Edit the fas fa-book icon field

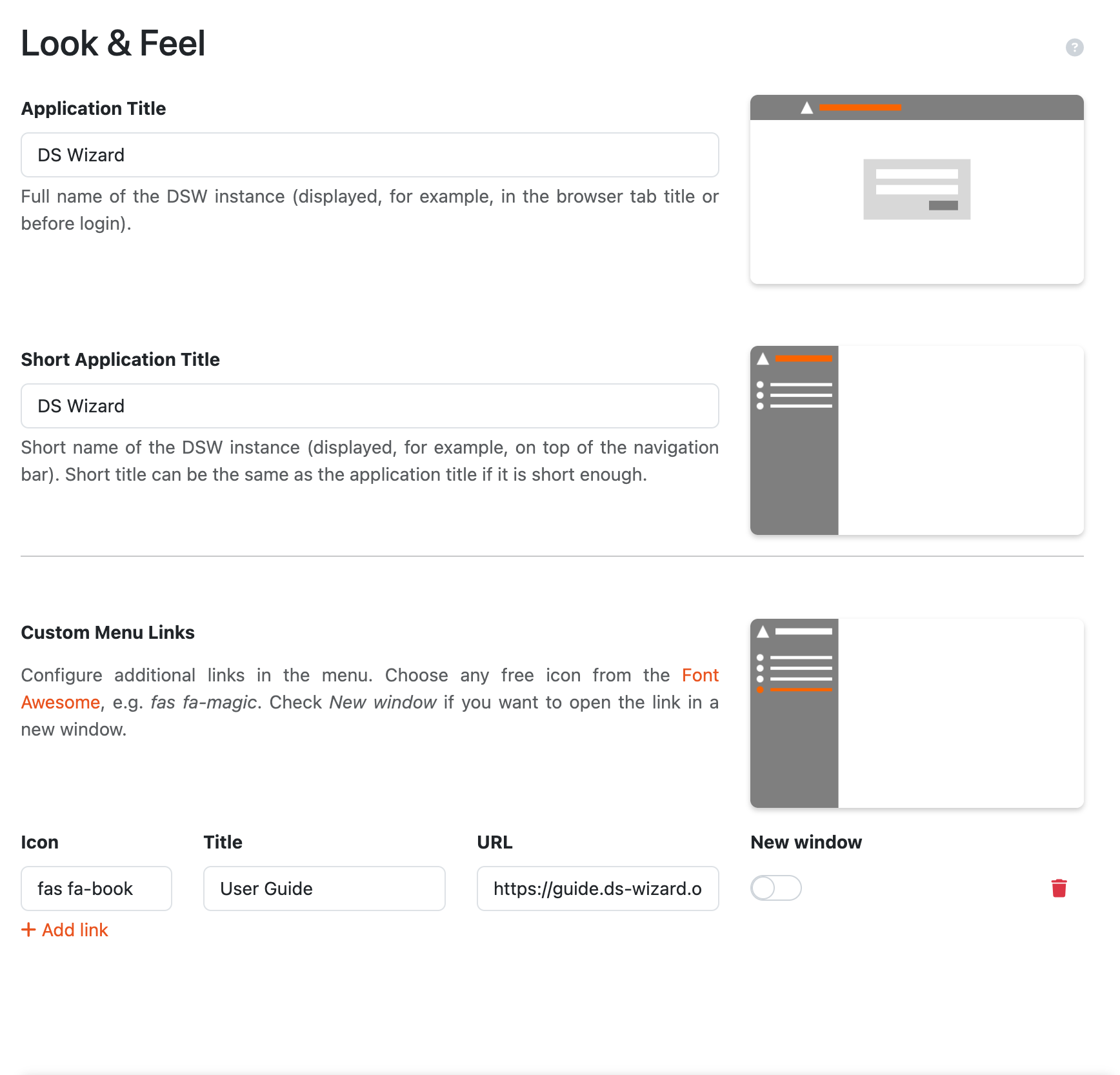(x=96, y=889)
